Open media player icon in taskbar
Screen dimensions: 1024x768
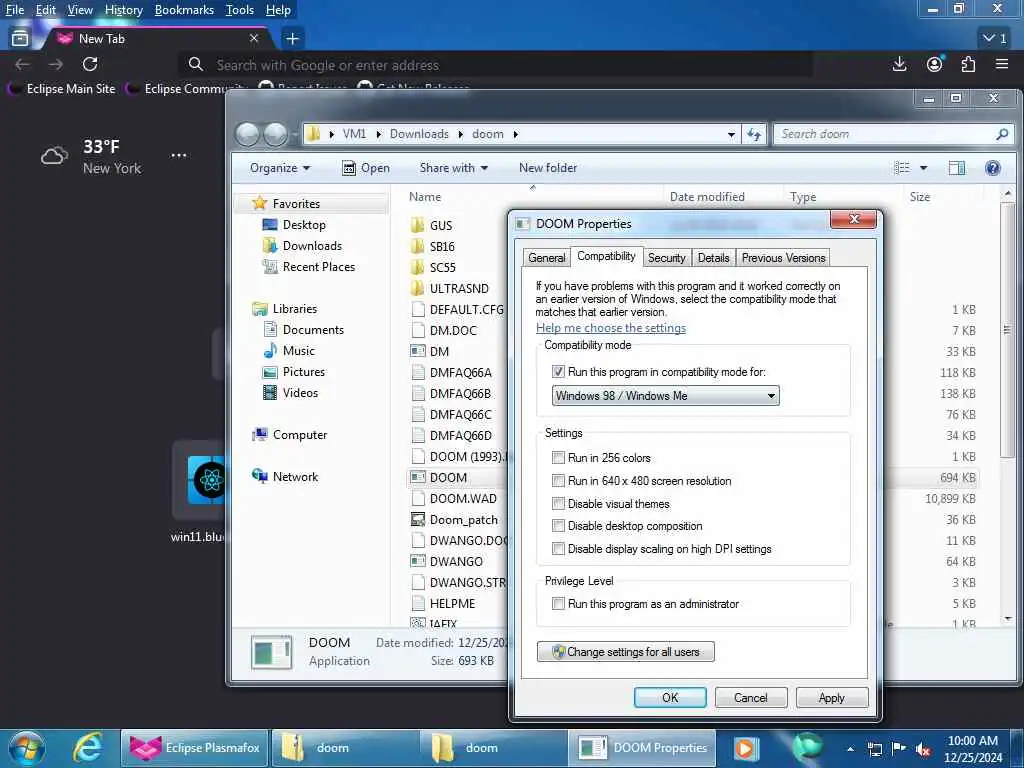tap(744, 748)
